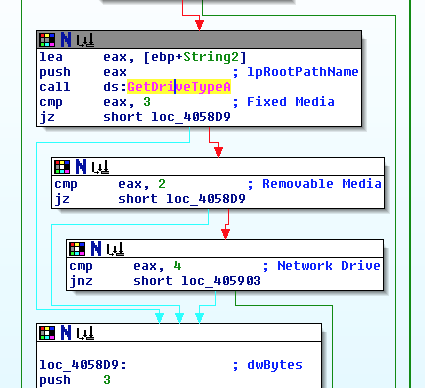Click the Network Drive comment text
This screenshot has width=425, height=388.
coord(329,266)
